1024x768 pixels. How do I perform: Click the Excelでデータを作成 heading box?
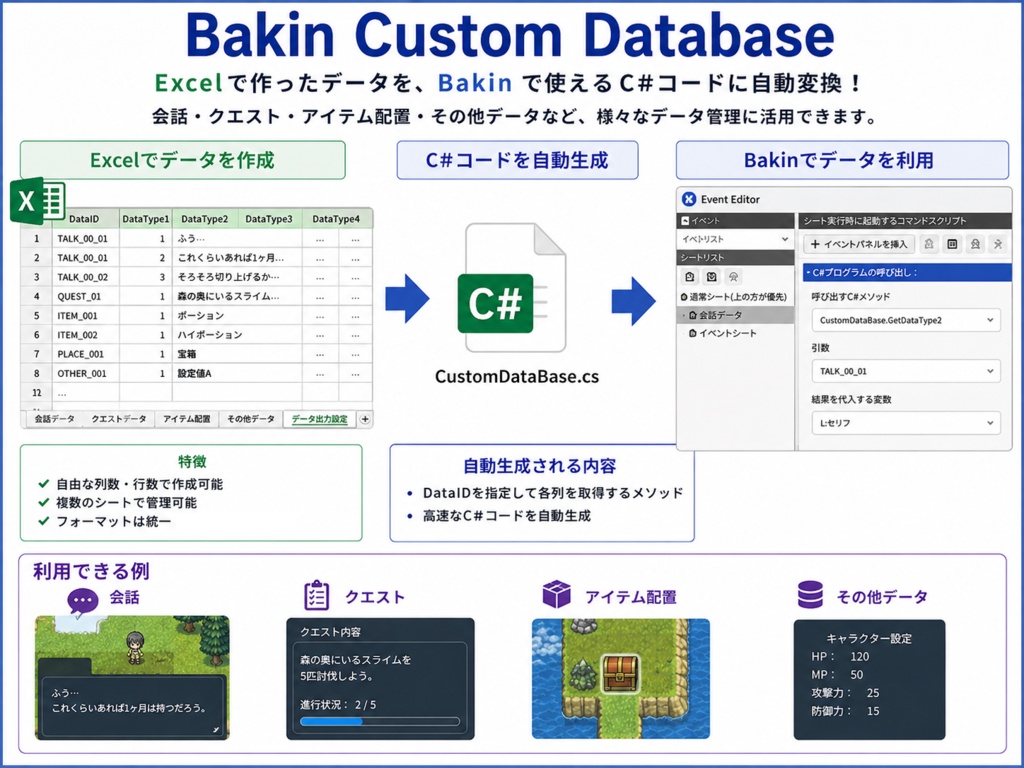[182, 160]
